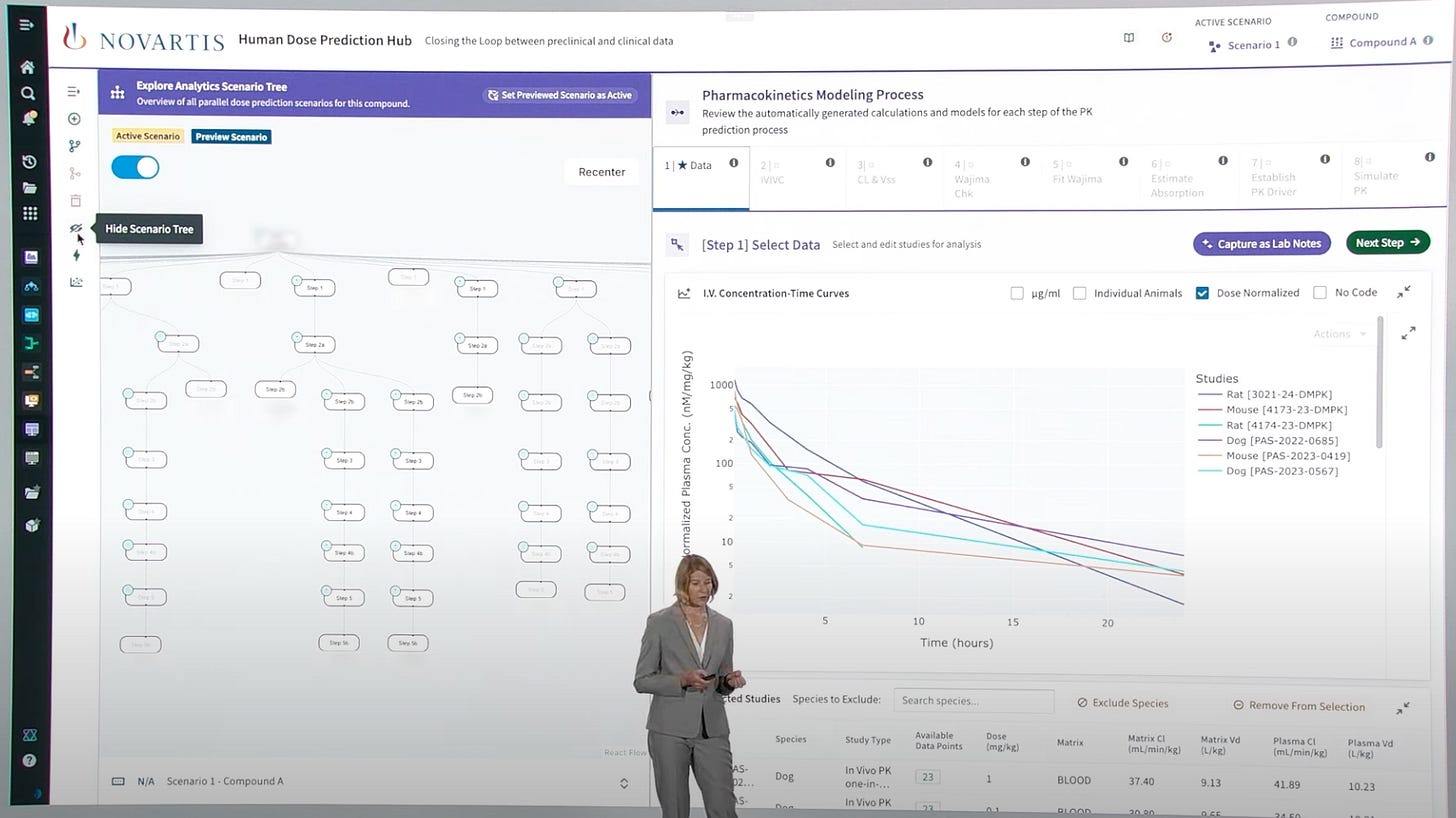The image size is (1456, 818).
Task: Click the info icon on the Data tab
Action: click(x=734, y=163)
